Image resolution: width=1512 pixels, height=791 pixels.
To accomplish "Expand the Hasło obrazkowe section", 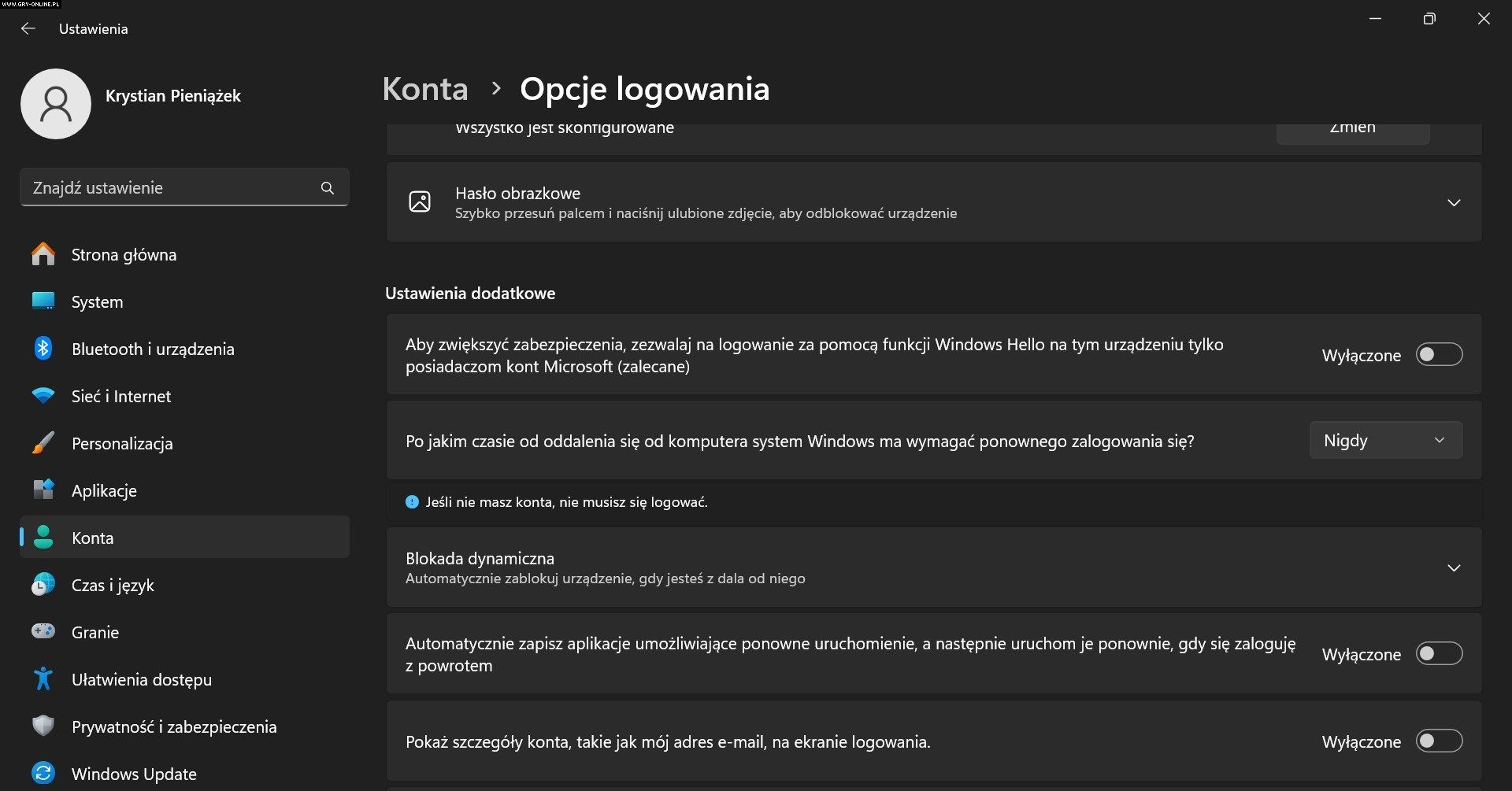I will 1454,203.
